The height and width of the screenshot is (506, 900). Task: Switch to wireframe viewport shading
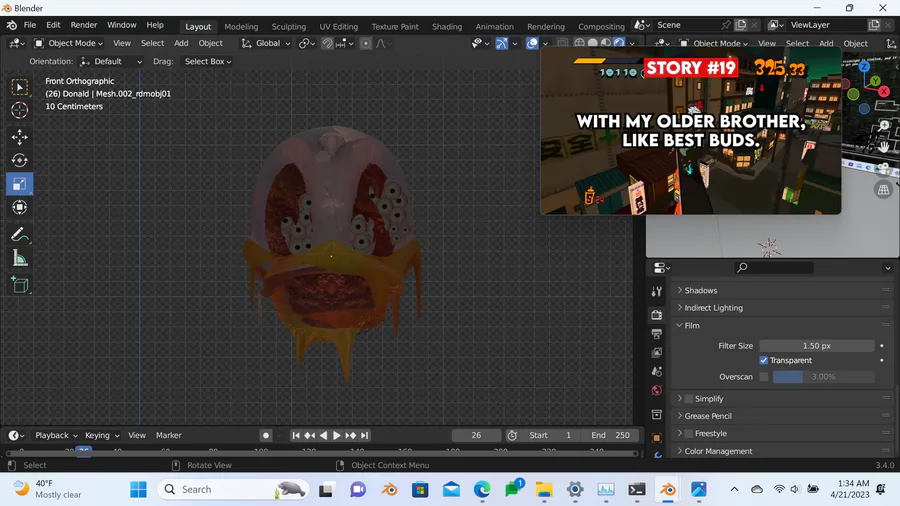[x=579, y=43]
